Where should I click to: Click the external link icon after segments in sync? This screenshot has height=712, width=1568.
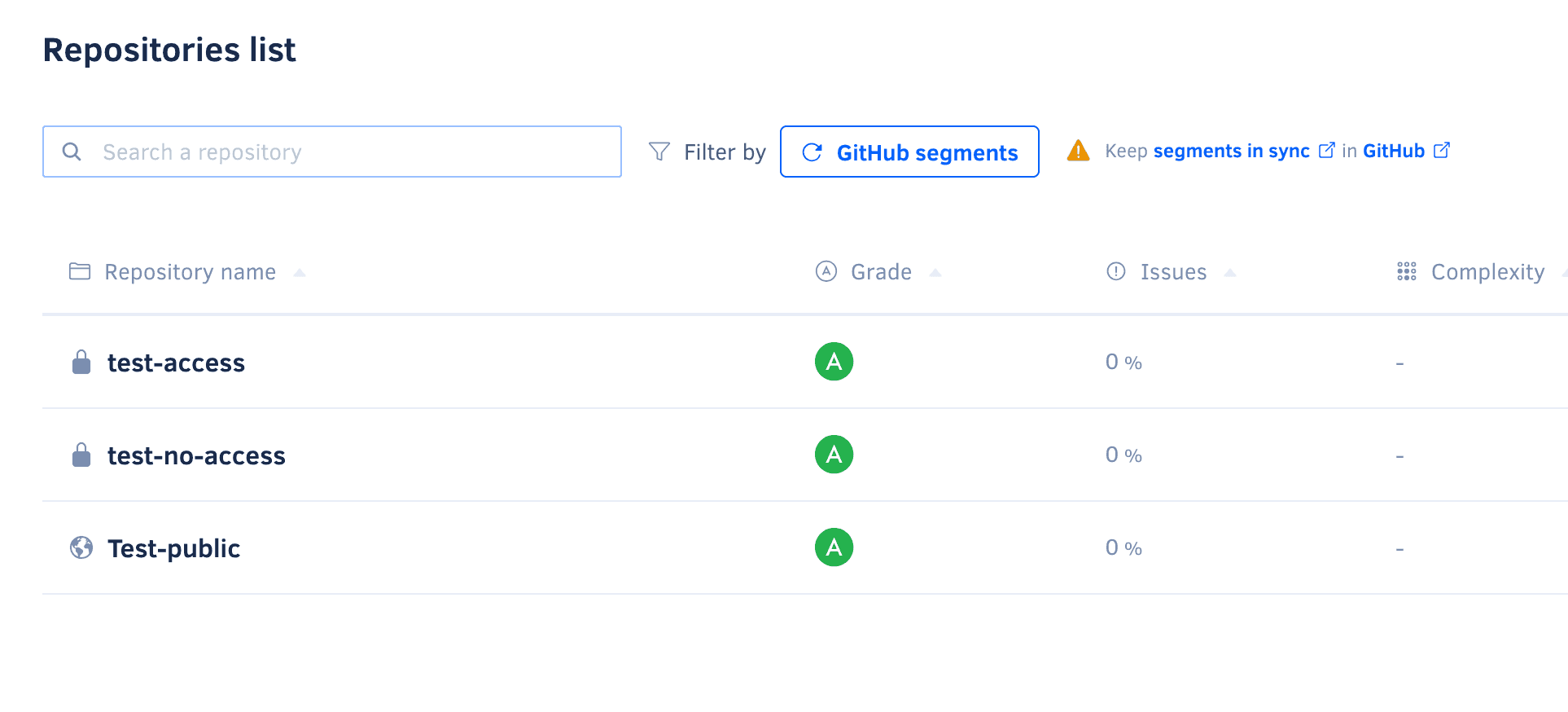(1327, 150)
